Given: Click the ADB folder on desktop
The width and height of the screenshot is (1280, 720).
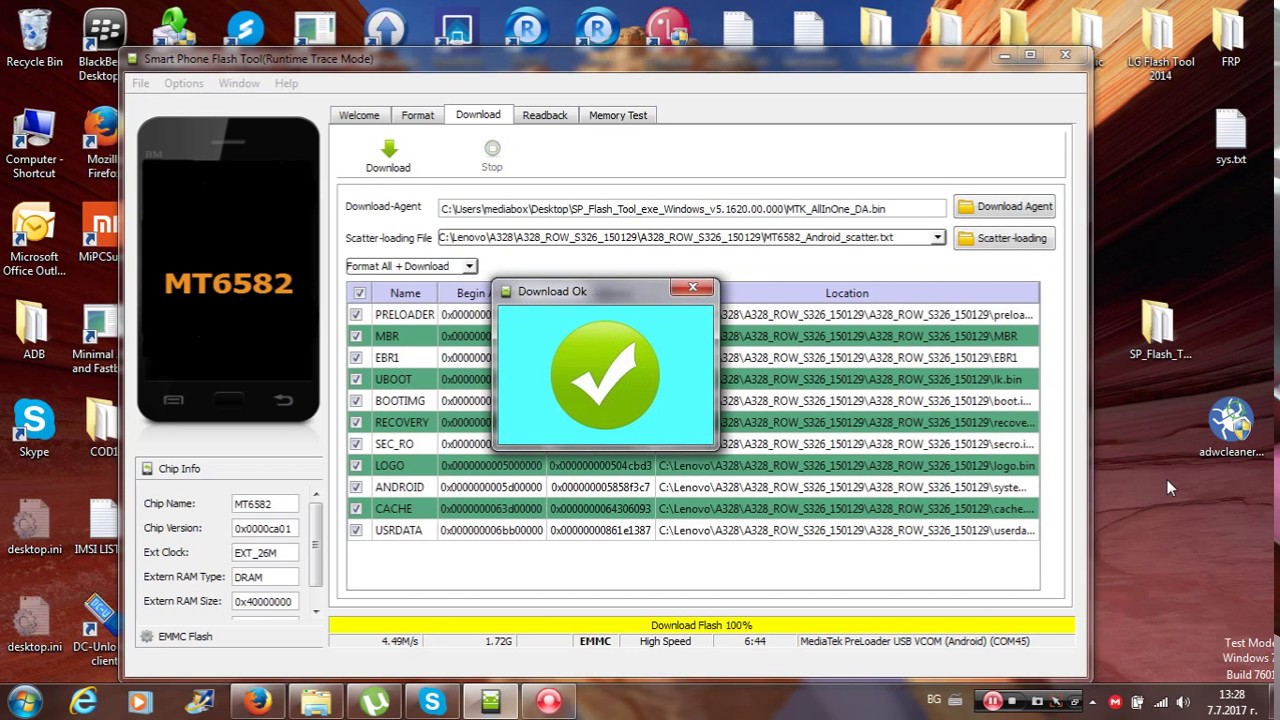Looking at the screenshot, I should tap(34, 330).
